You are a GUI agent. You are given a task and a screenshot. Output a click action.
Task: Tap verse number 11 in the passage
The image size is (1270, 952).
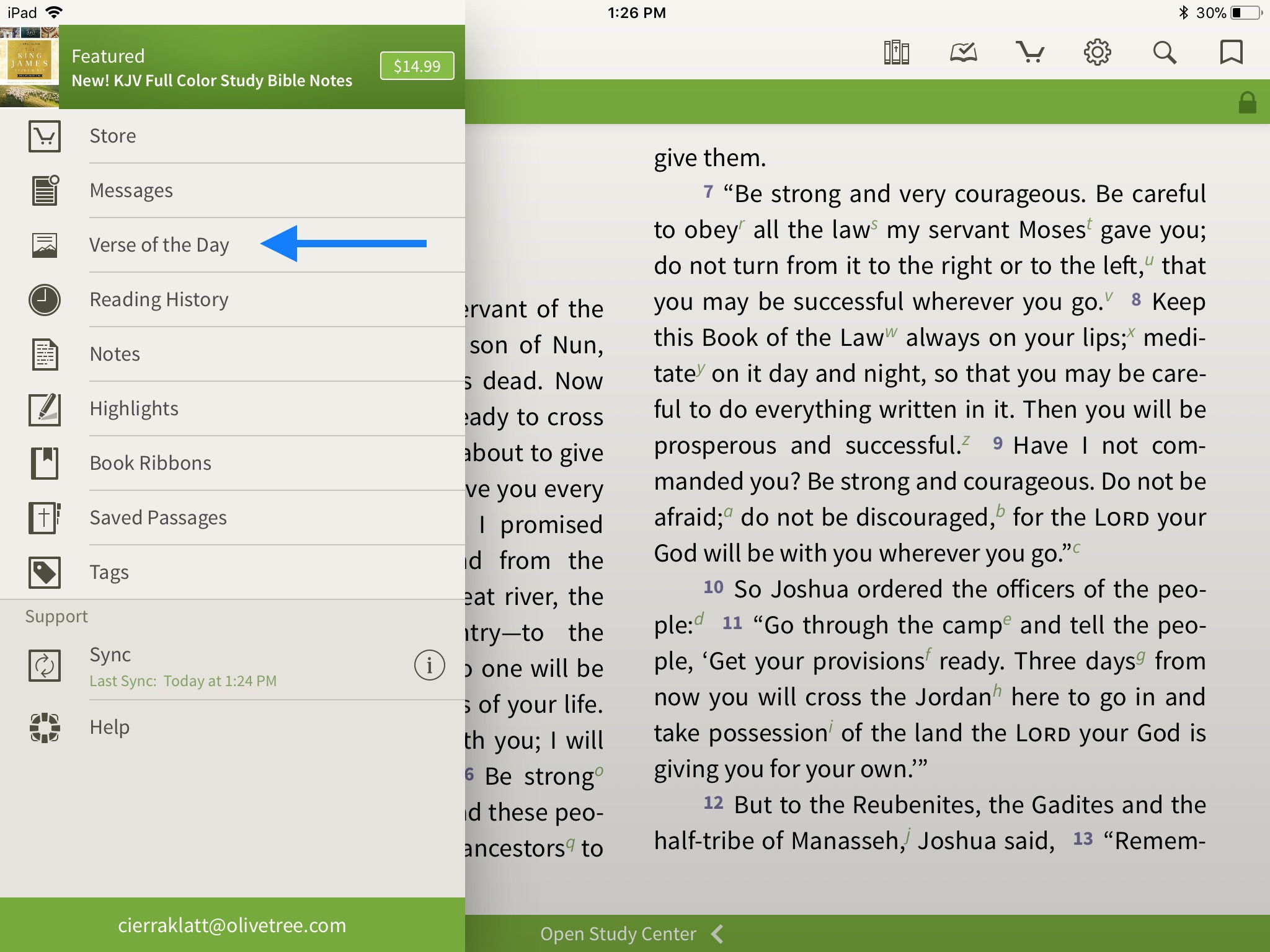coord(732,623)
